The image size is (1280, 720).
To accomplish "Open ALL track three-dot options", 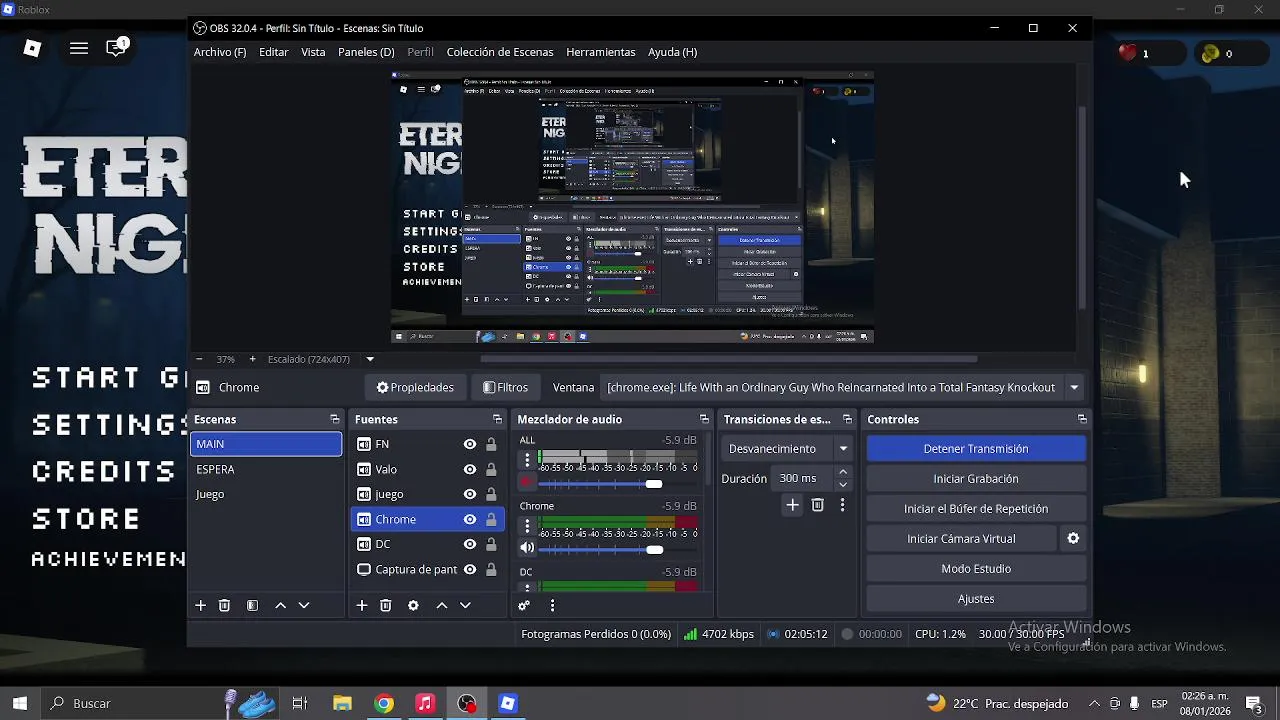I will (527, 460).
